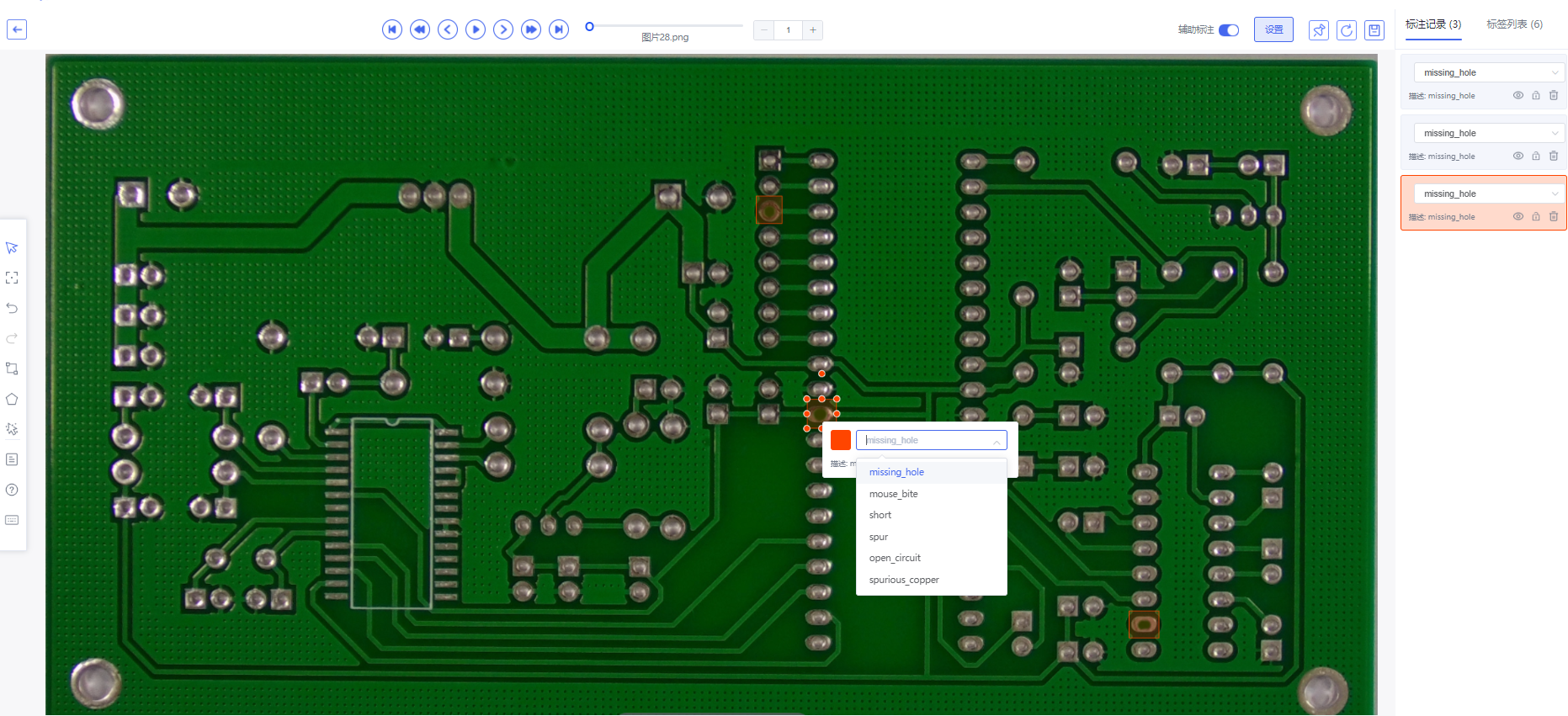
Task: Skip backward several images with the rewind button
Action: tap(420, 29)
